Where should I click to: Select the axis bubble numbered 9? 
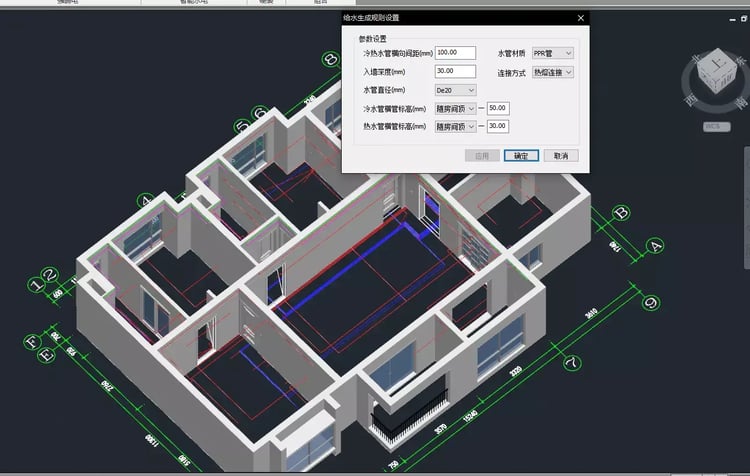click(x=650, y=302)
